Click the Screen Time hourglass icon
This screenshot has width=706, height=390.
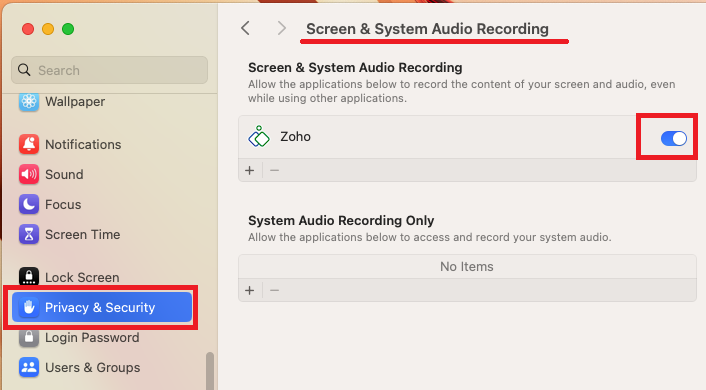(x=29, y=235)
